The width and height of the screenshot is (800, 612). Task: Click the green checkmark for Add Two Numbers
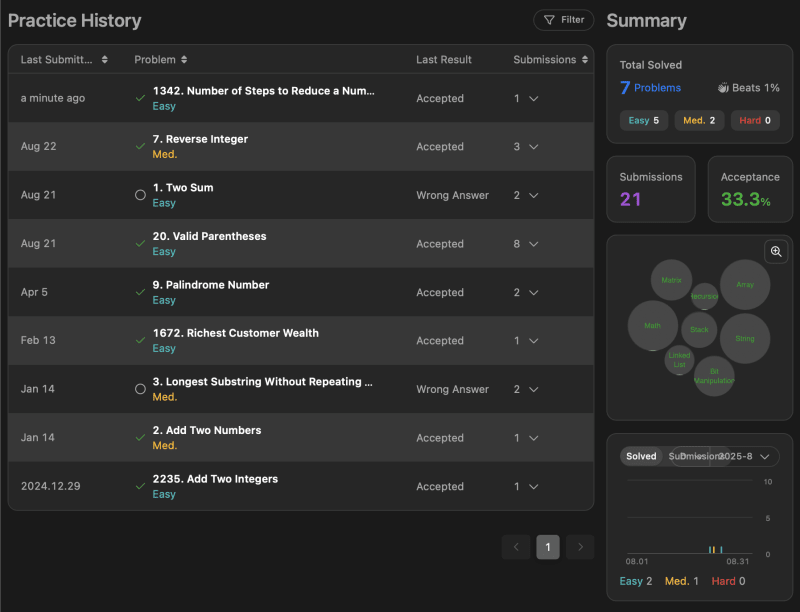point(140,438)
